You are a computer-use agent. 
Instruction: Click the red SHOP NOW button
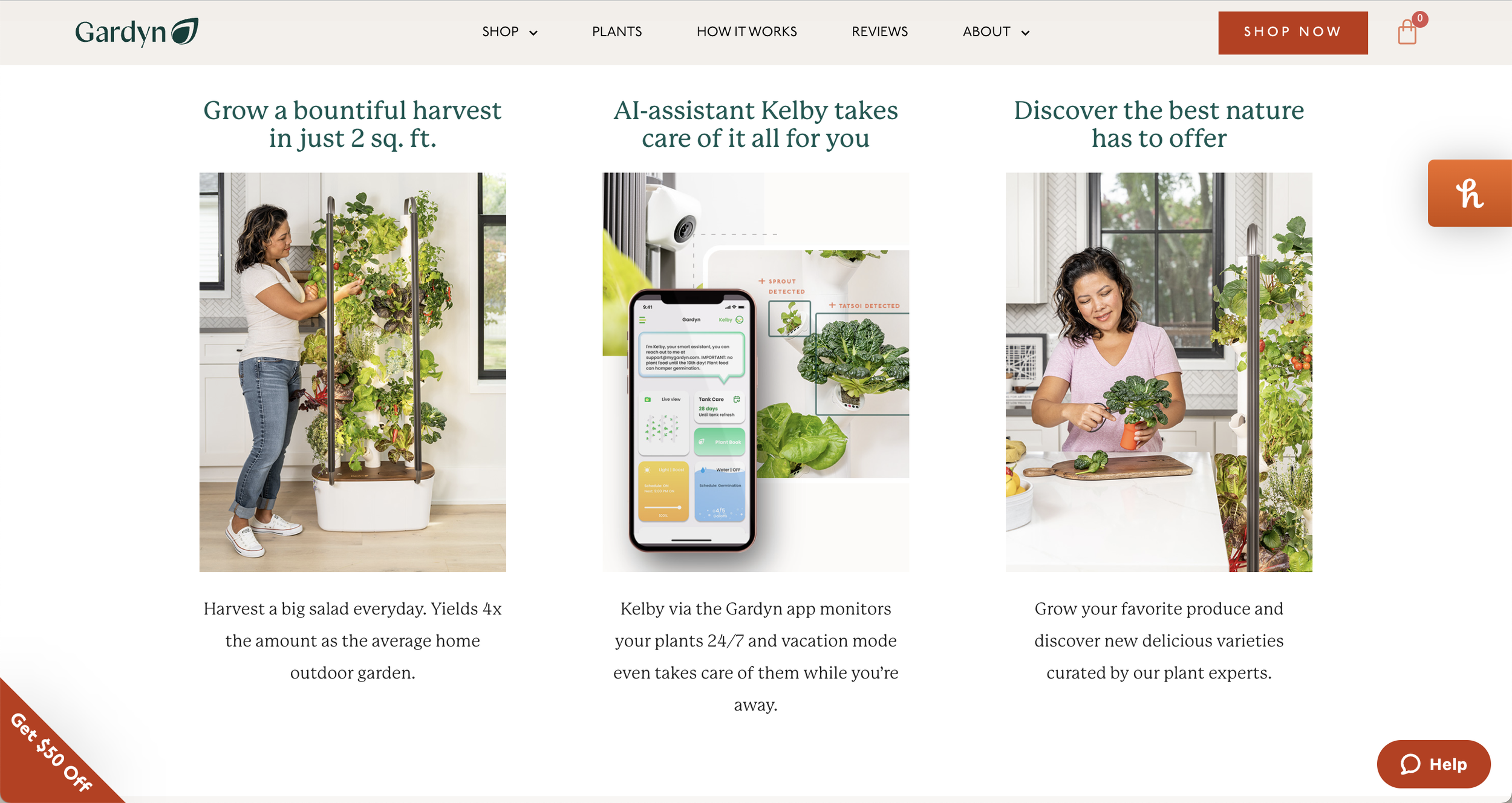(x=1292, y=33)
